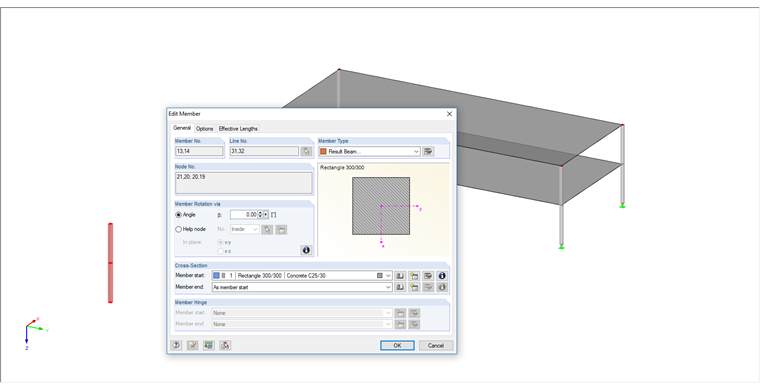Click blue color swatch in Member start cross-section
Screen dimensions: 760x391
pos(216,276)
